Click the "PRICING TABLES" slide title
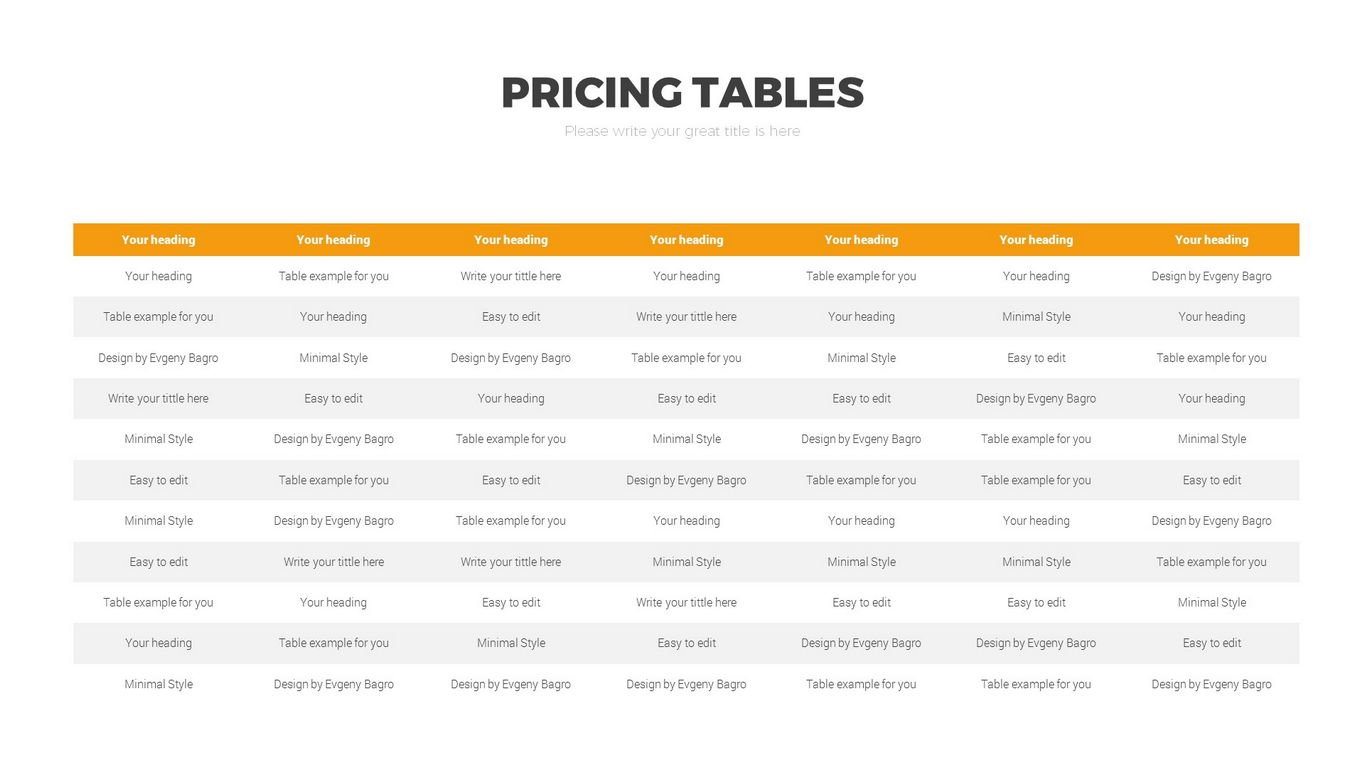 pos(682,93)
